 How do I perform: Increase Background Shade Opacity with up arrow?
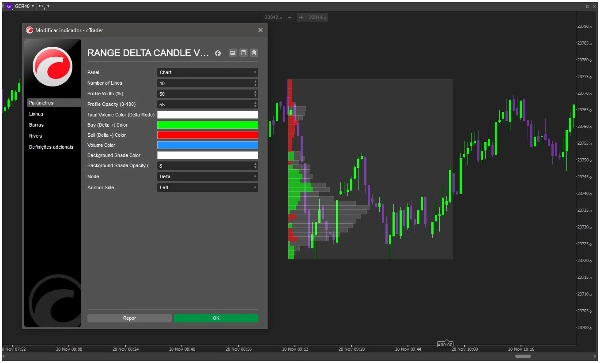coord(256,164)
